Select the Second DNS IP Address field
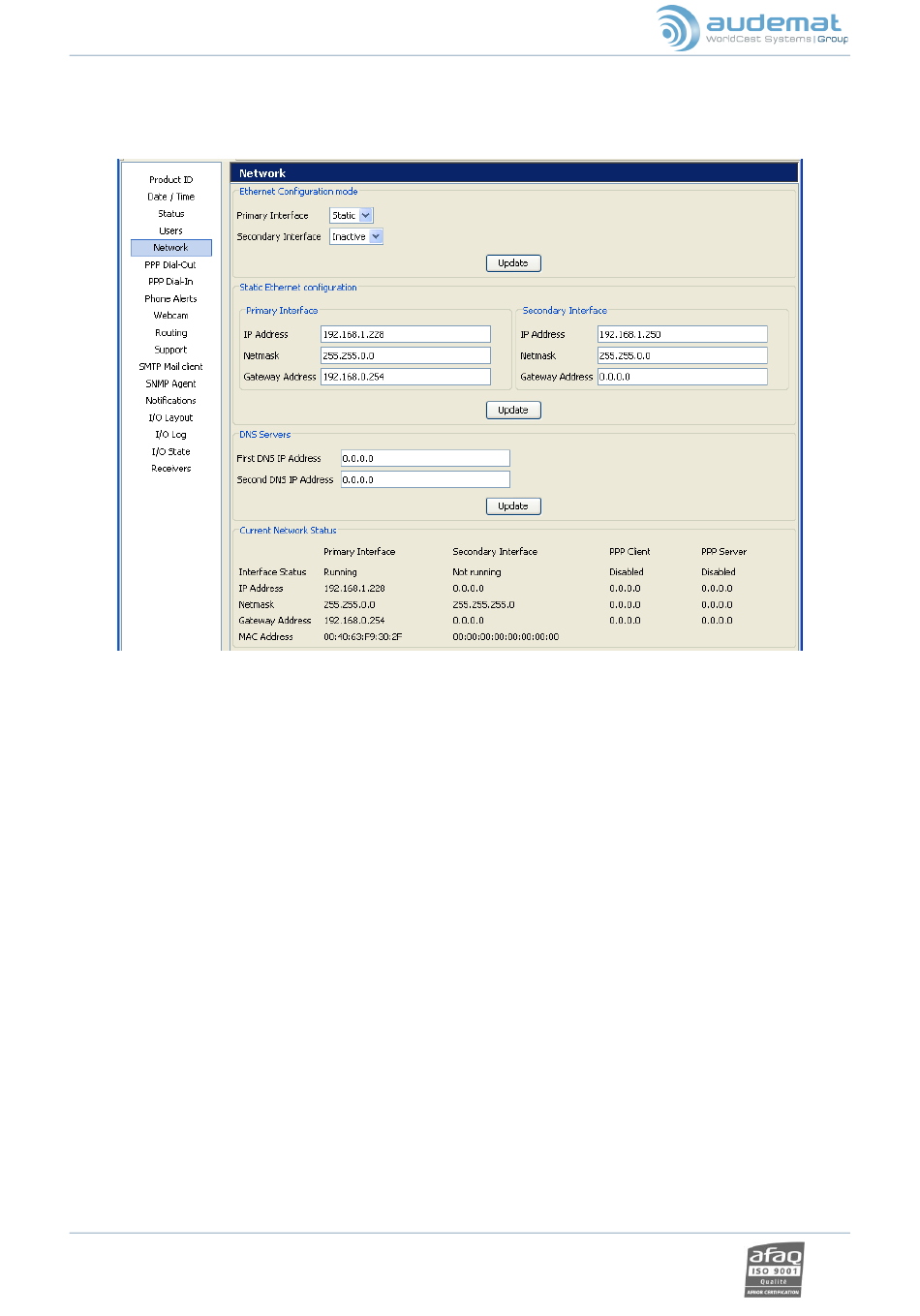Image resolution: width=920 pixels, height=1316 pixels. (424, 480)
